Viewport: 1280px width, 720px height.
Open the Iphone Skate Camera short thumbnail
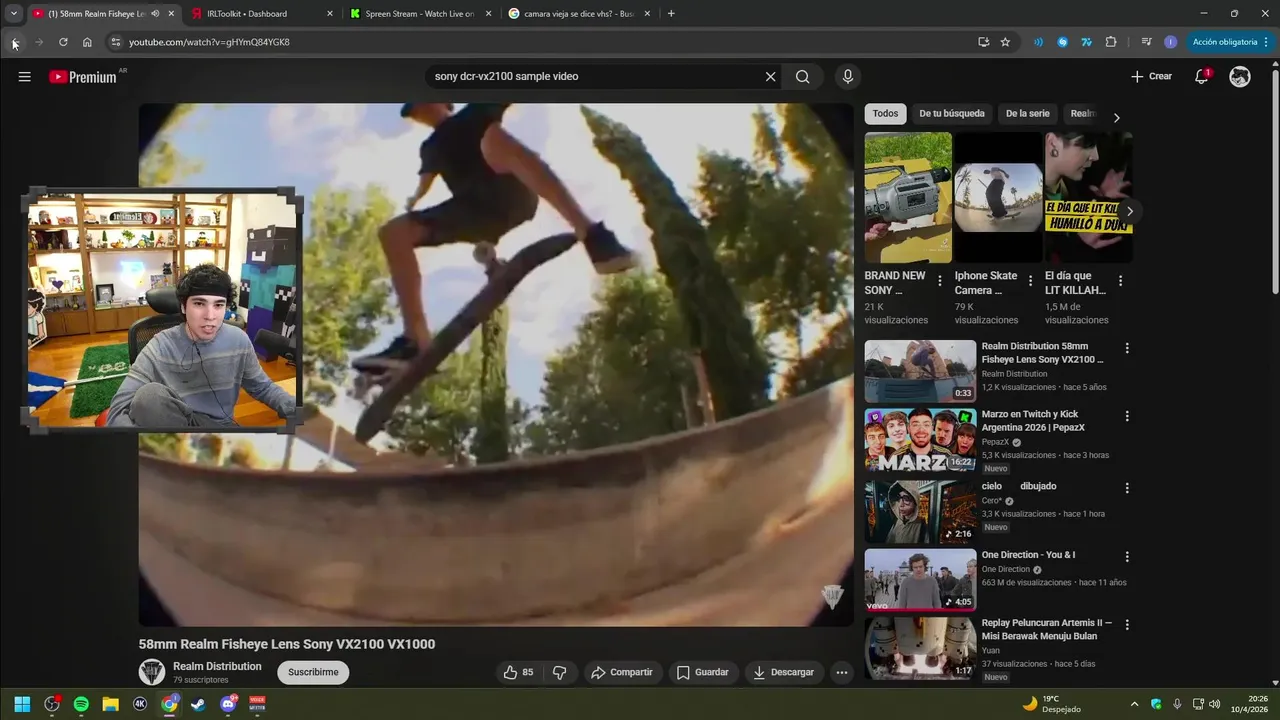998,197
